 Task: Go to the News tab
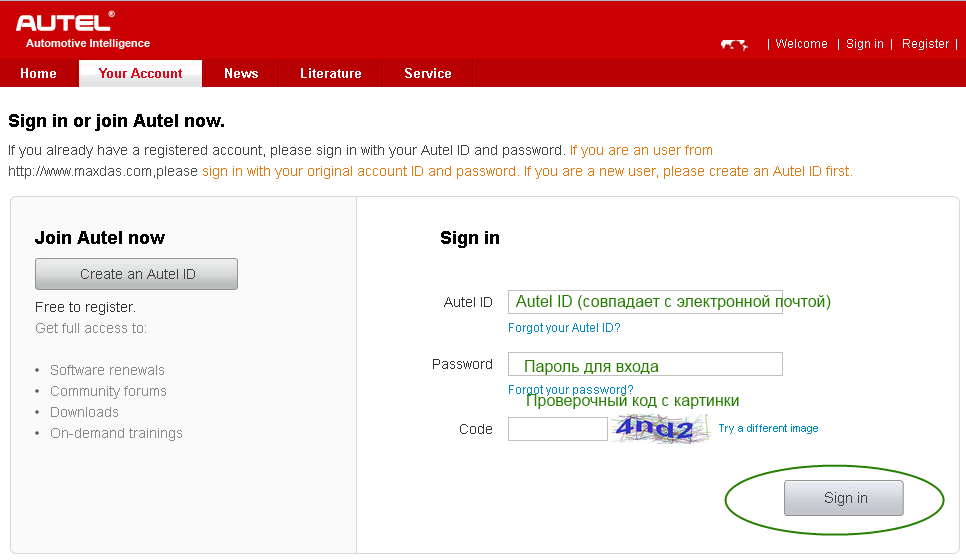(241, 73)
